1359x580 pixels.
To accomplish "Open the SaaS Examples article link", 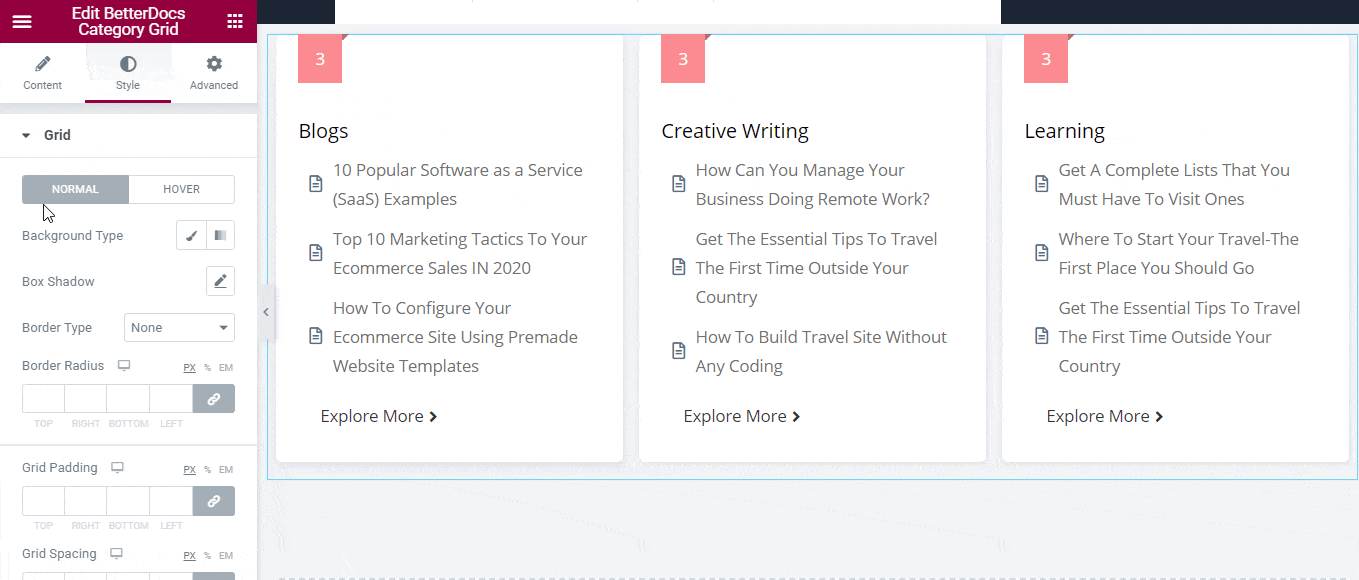I will click(x=457, y=184).
